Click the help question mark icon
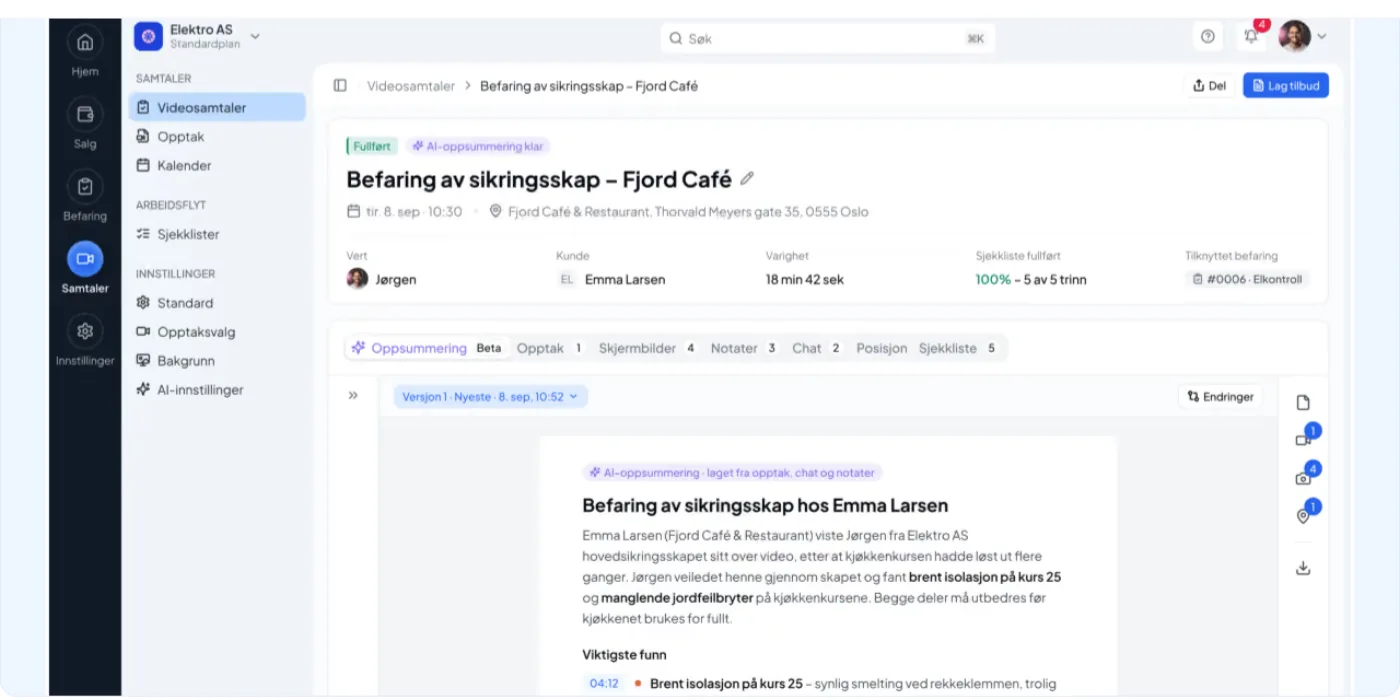1400x700 pixels. click(x=1208, y=37)
